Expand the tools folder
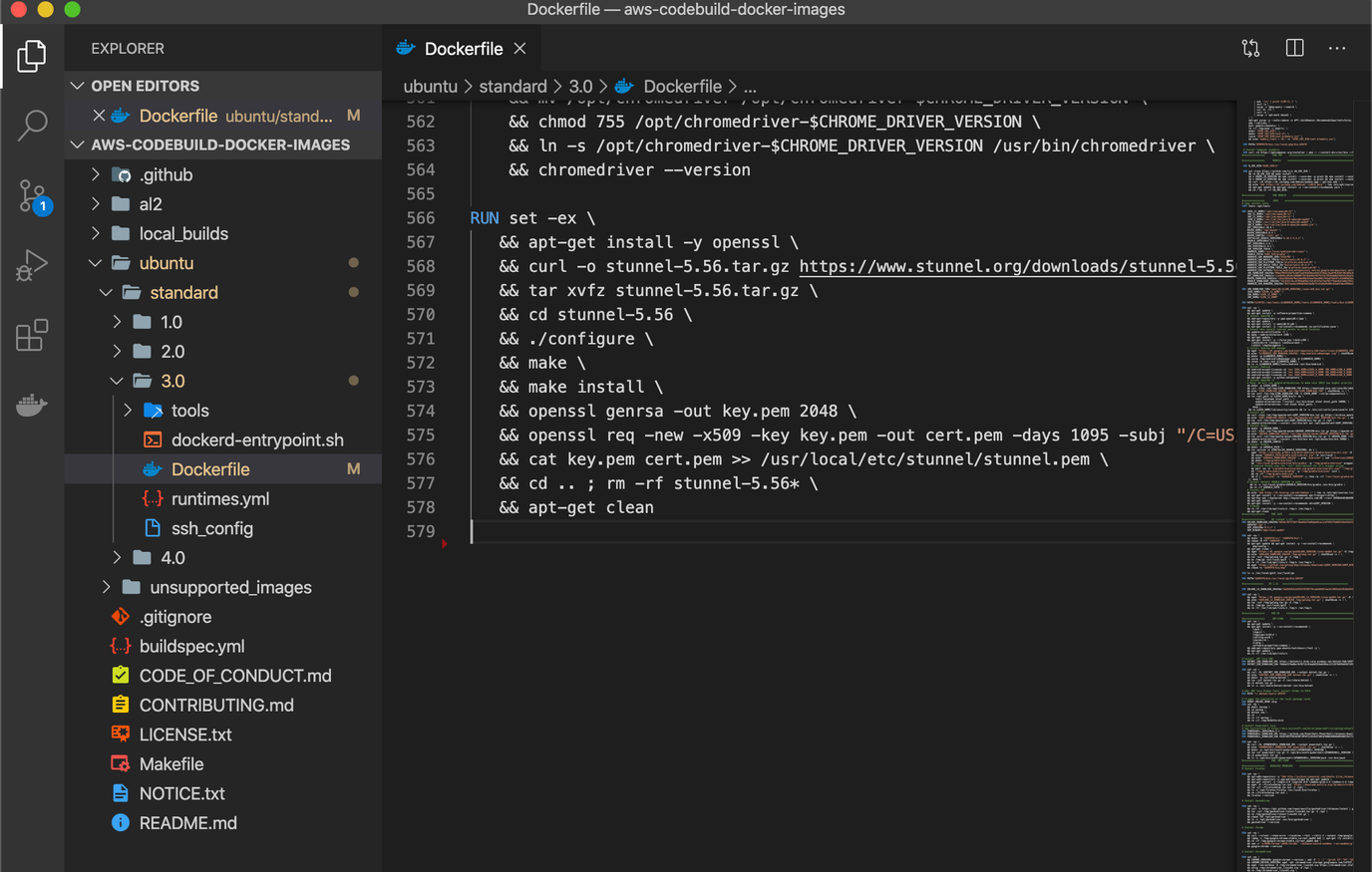Viewport: 1372px width, 872px height. coord(127,410)
